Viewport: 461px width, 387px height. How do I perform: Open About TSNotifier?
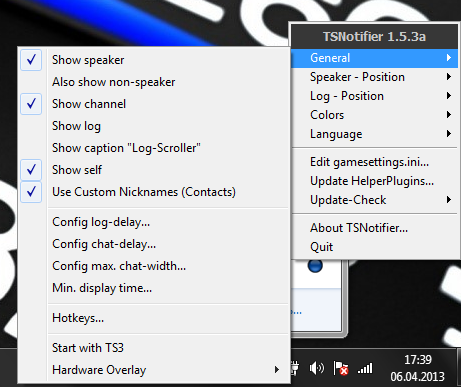374,228
